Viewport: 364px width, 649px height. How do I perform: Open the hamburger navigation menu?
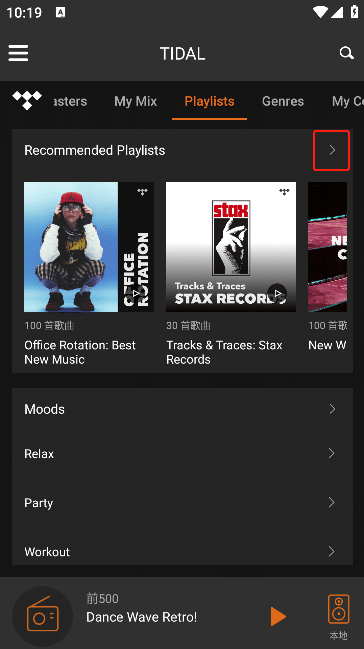point(18,53)
